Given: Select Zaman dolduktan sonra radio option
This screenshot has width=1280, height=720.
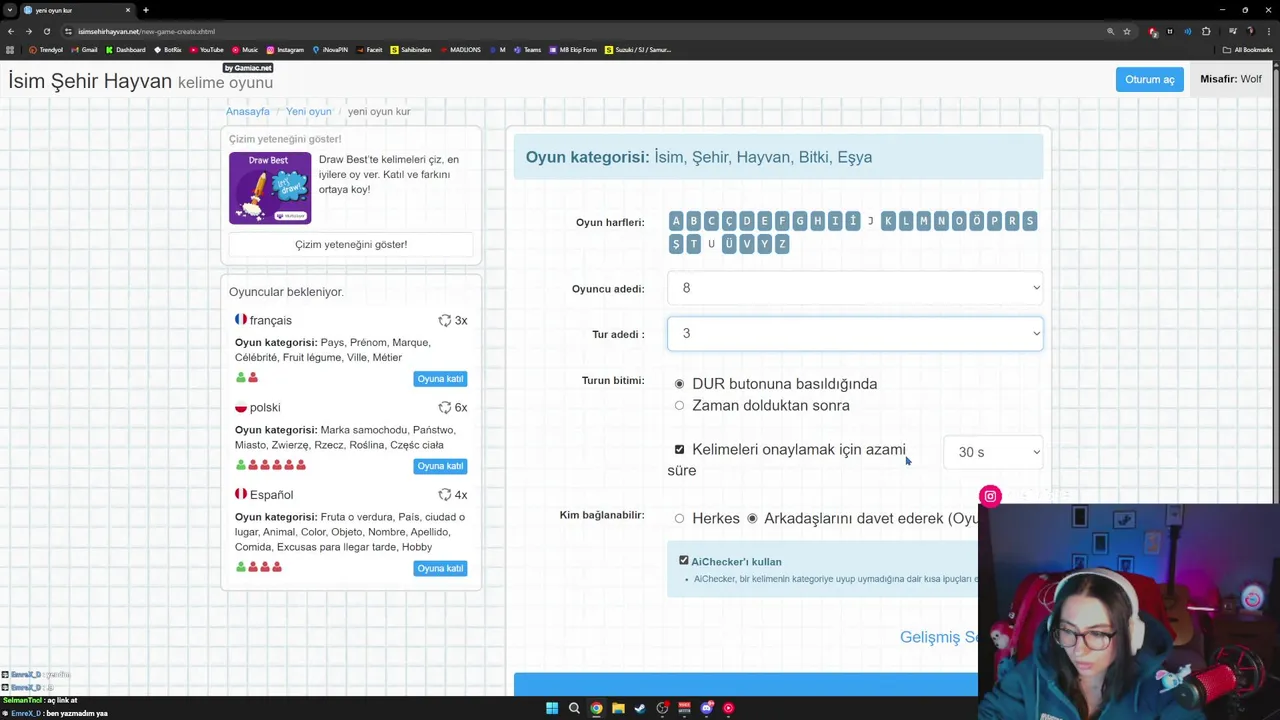Looking at the screenshot, I should pos(679,405).
